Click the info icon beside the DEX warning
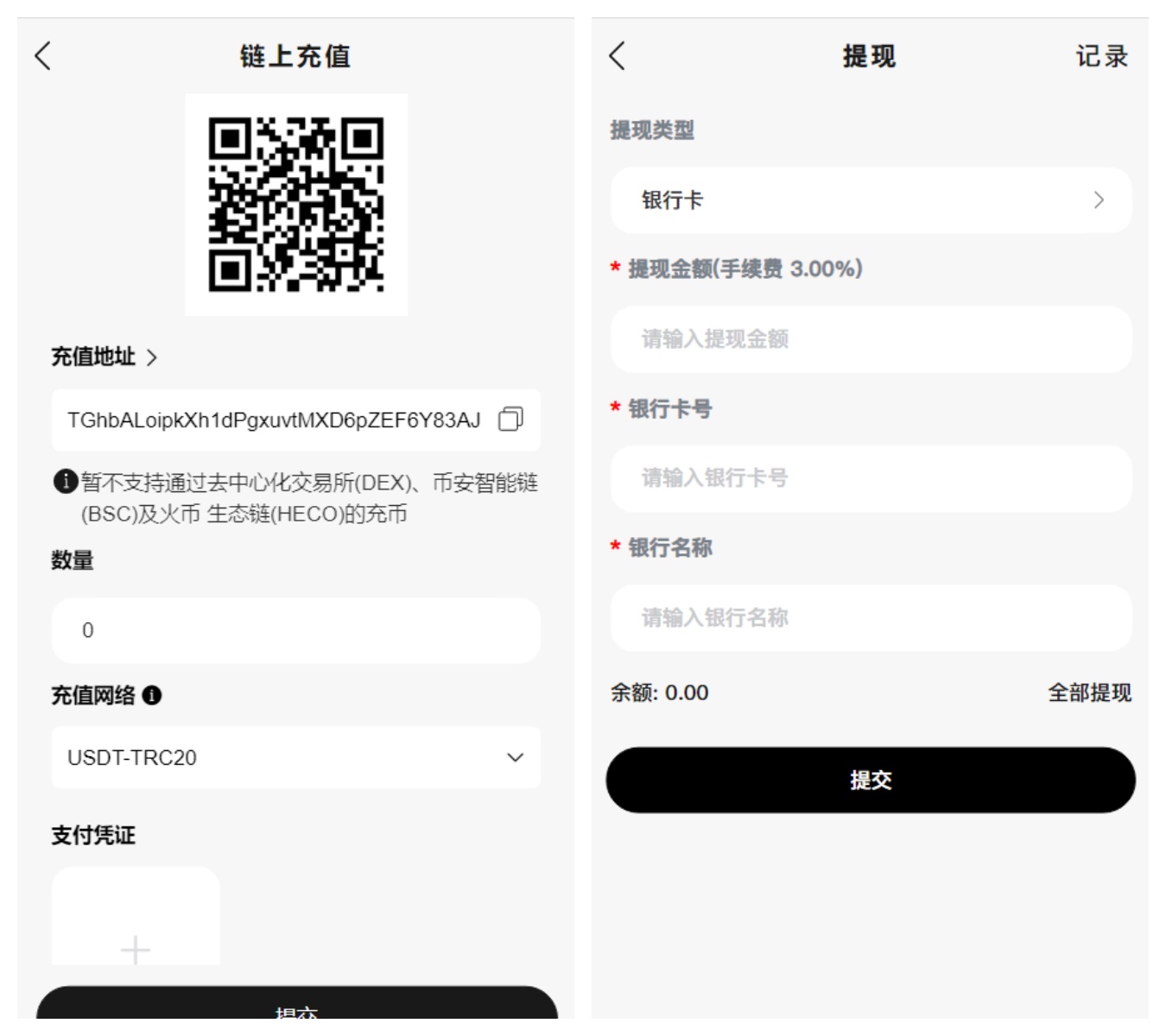 (66, 482)
